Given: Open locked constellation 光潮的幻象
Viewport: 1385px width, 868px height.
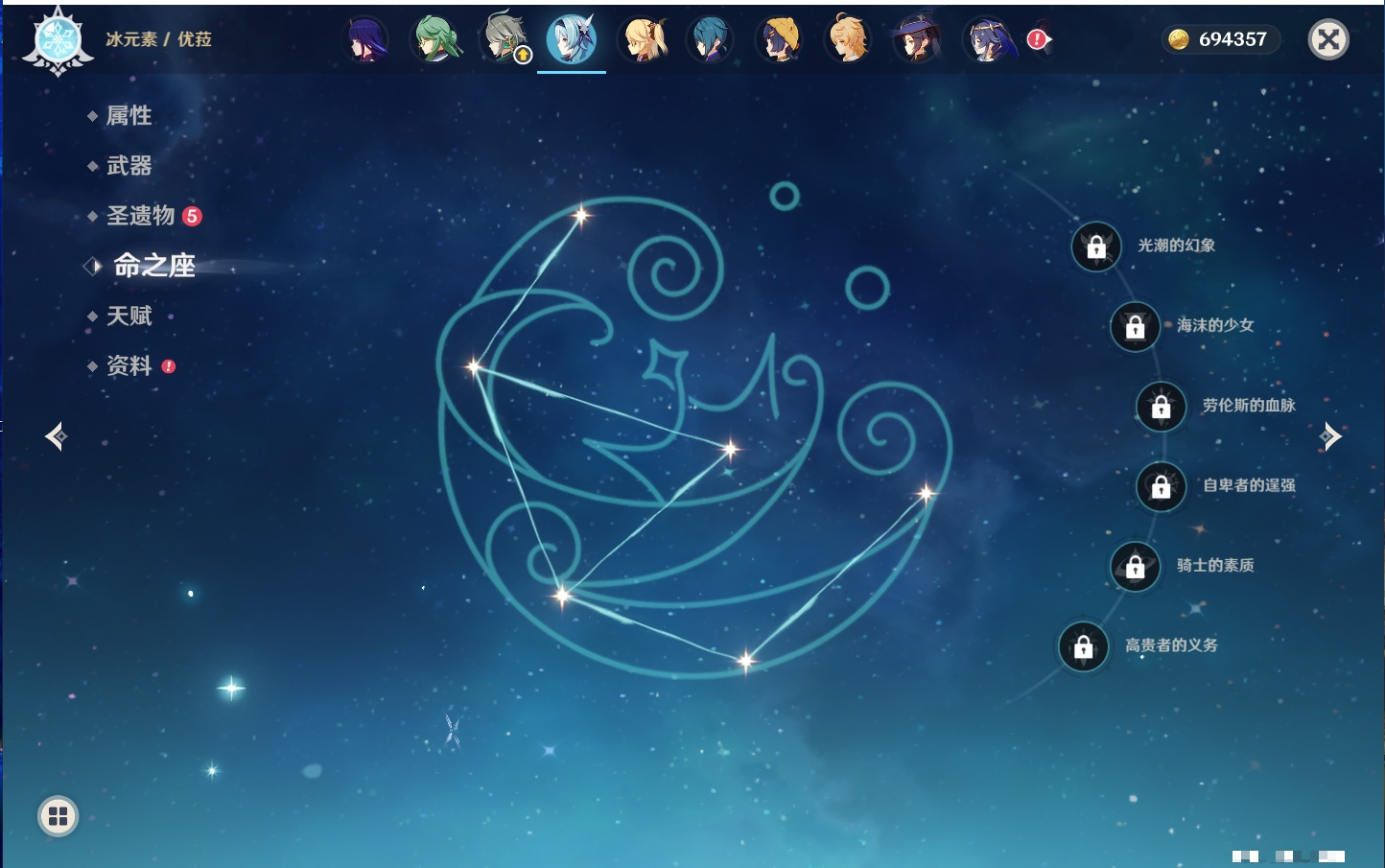Looking at the screenshot, I should coord(1096,246).
